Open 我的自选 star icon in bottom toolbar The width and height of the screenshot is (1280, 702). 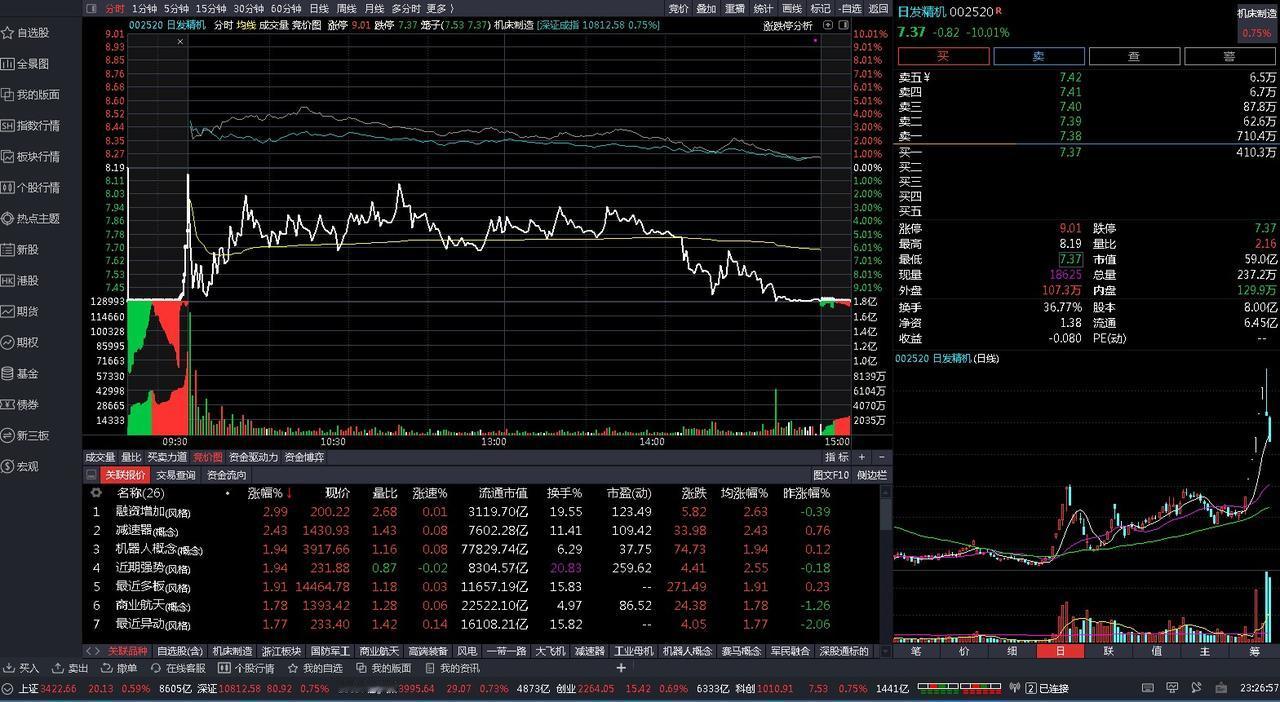coord(315,668)
